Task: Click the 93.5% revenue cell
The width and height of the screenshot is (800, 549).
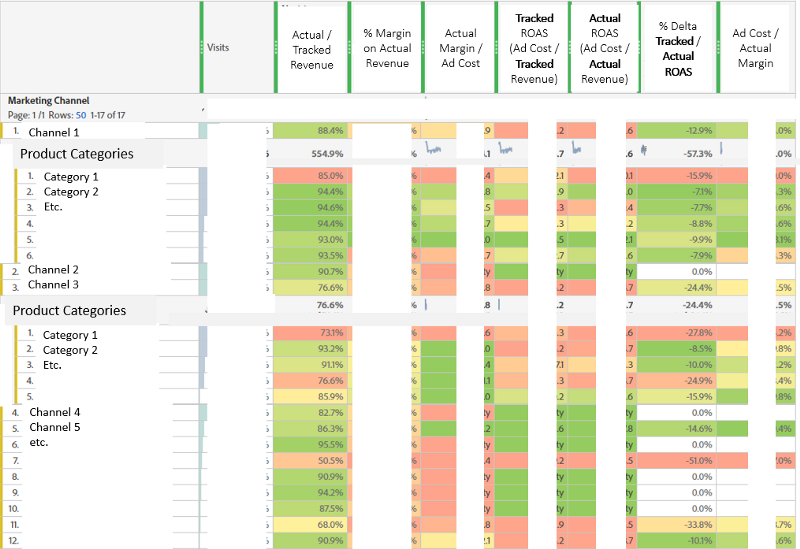Action: coord(310,256)
